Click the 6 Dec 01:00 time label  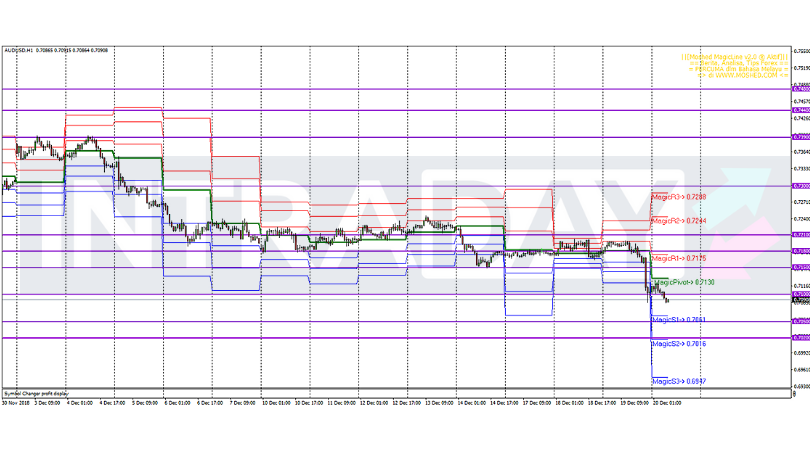(x=177, y=403)
